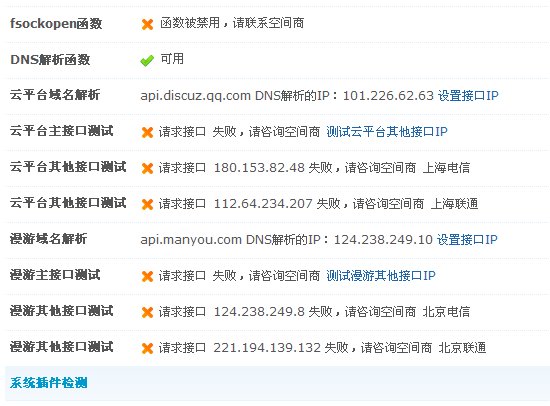The image size is (550, 406).
Task: Click the IP 101.226.62.63
Action: click(x=388, y=96)
